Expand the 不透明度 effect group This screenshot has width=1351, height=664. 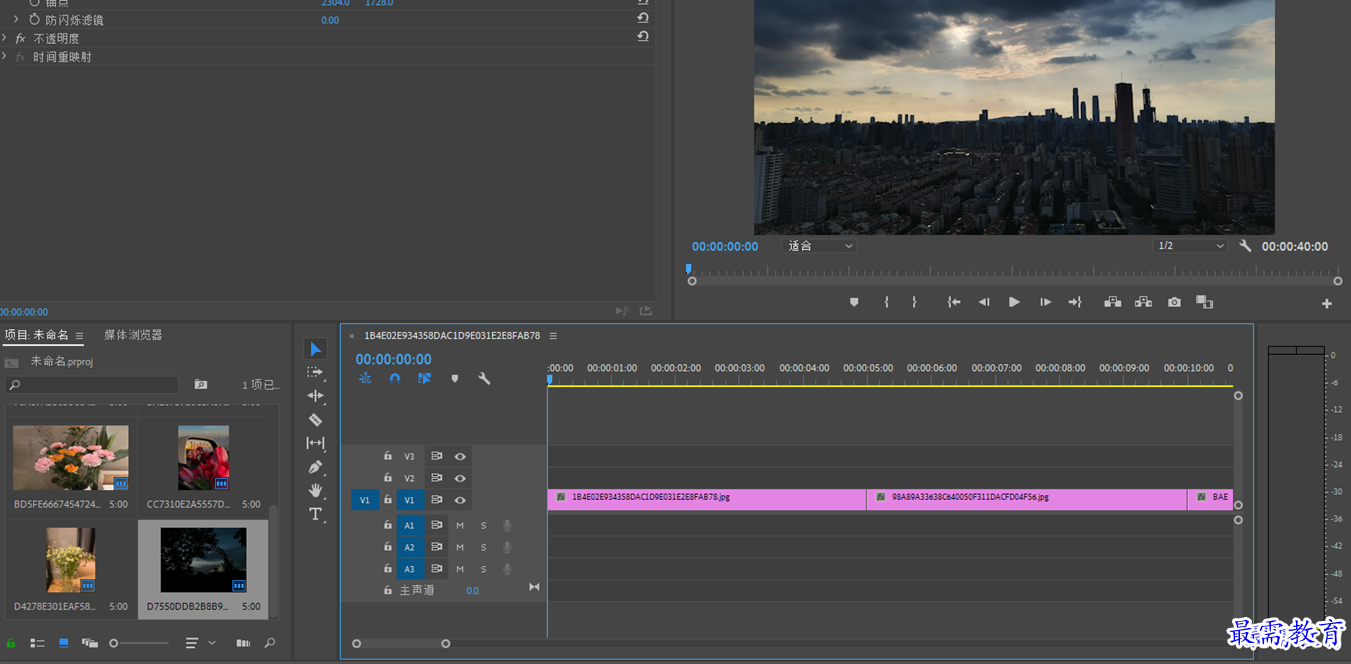tap(5, 38)
